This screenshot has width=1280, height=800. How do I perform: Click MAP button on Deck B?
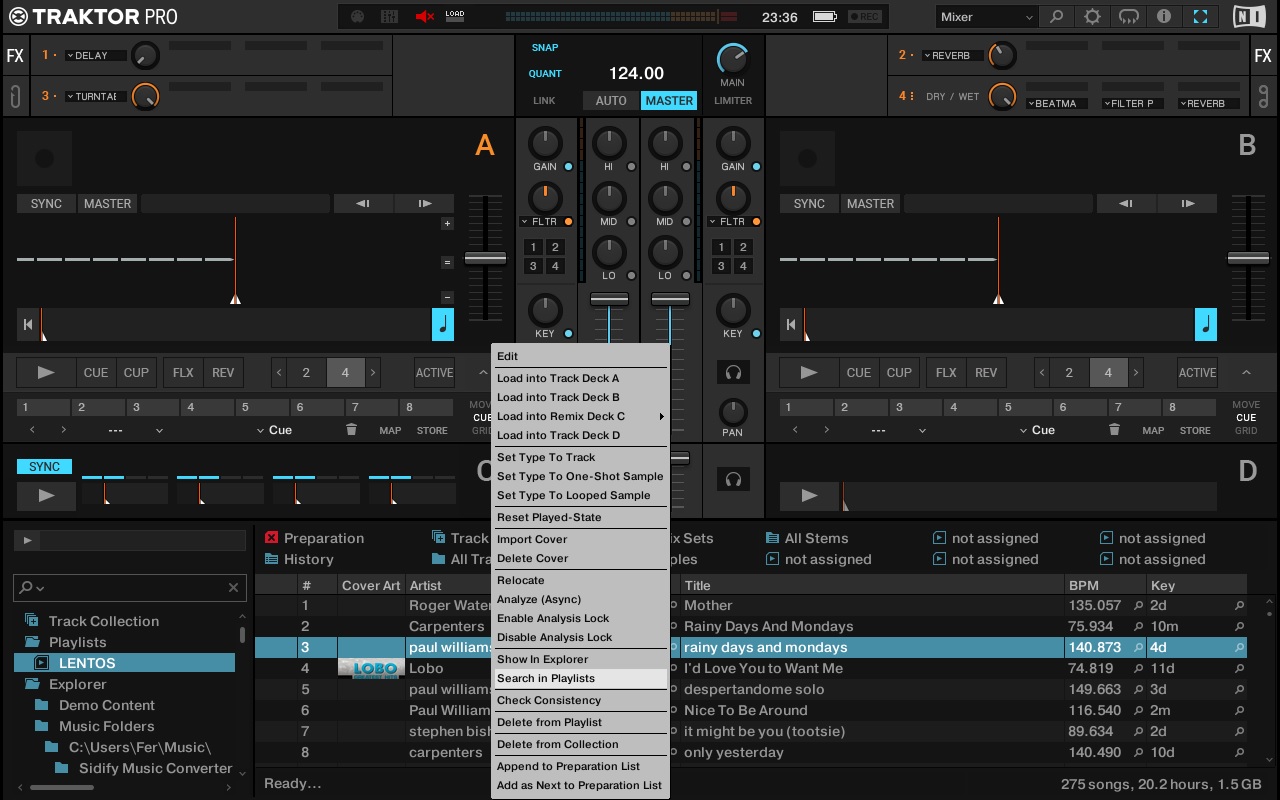click(1153, 431)
